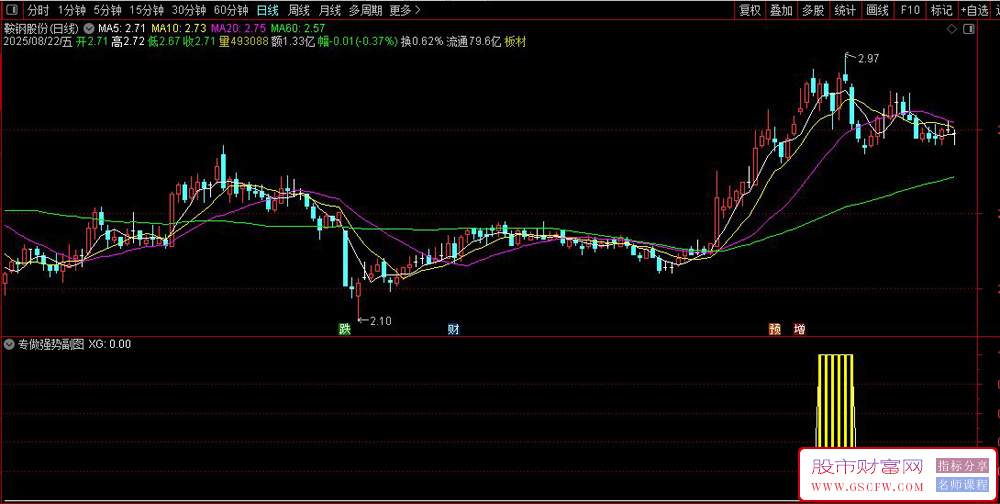Image resolution: width=1000 pixels, height=504 pixels.
Task: Open the 多周期 multi-period view
Action: 365,10
